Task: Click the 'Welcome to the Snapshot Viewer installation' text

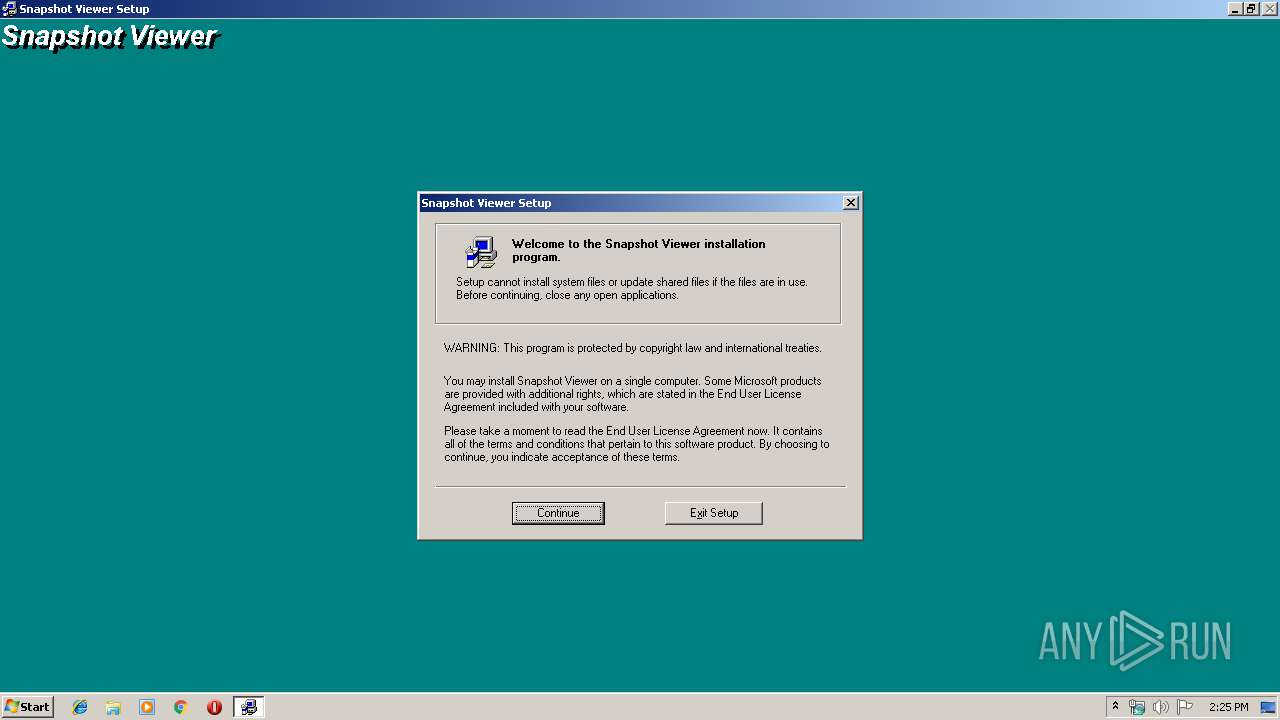Action: pos(638,250)
